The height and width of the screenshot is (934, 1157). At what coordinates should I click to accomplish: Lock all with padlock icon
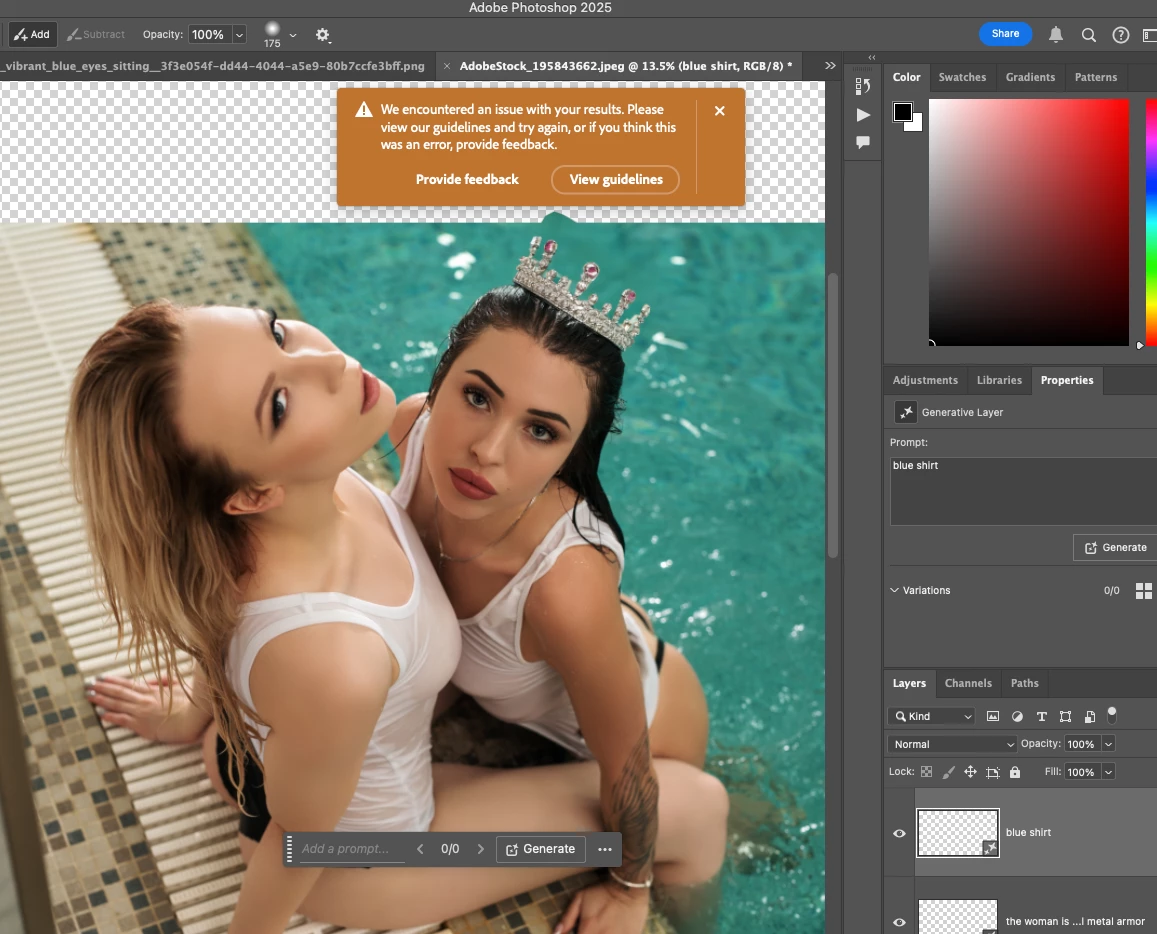coord(1015,772)
